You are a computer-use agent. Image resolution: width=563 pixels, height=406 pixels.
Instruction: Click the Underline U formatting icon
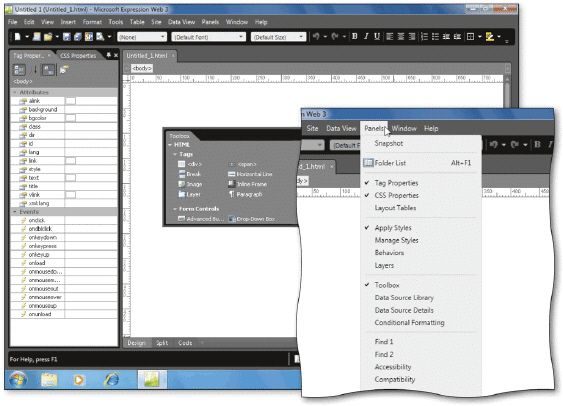pos(377,36)
